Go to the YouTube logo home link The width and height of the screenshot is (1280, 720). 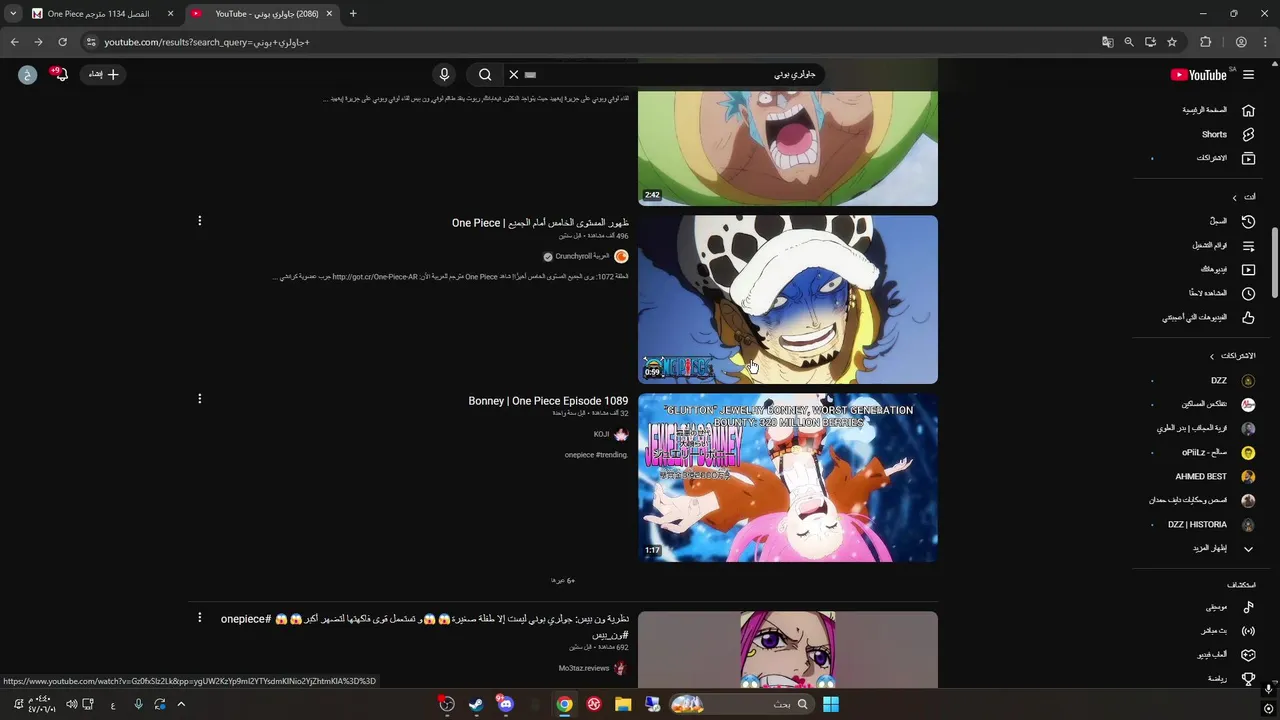pos(1198,75)
